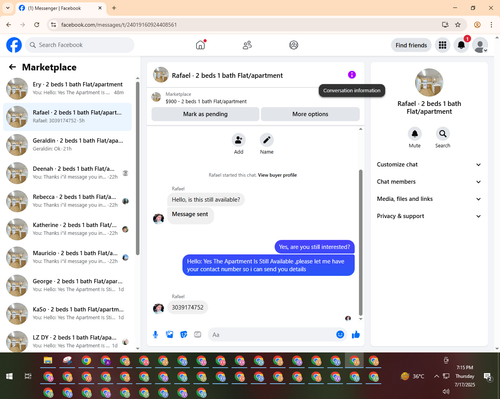Open Rebecca conversation

pyautogui.click(x=67, y=201)
